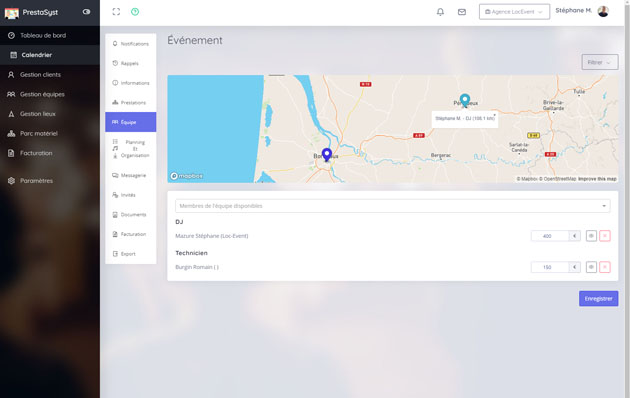This screenshot has height=398, width=630.
Task: Open the Invités tab
Action: 131,195
